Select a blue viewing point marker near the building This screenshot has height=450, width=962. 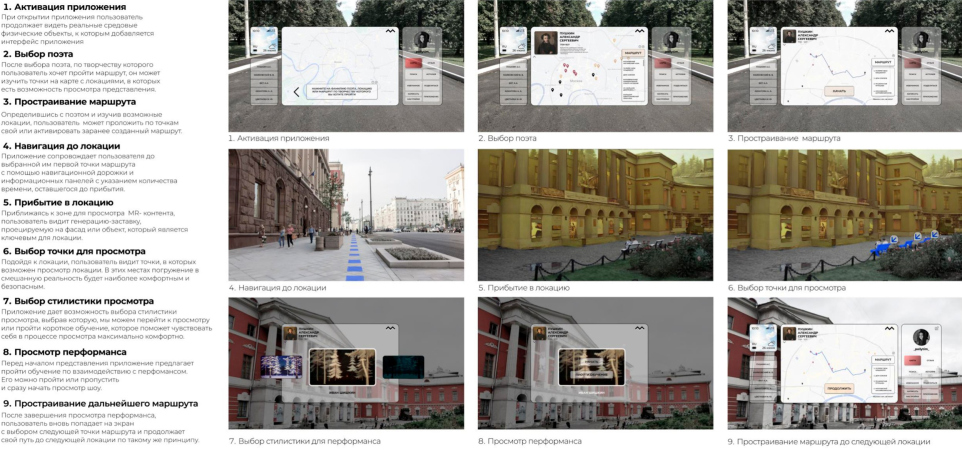pyautogui.click(x=893, y=240)
